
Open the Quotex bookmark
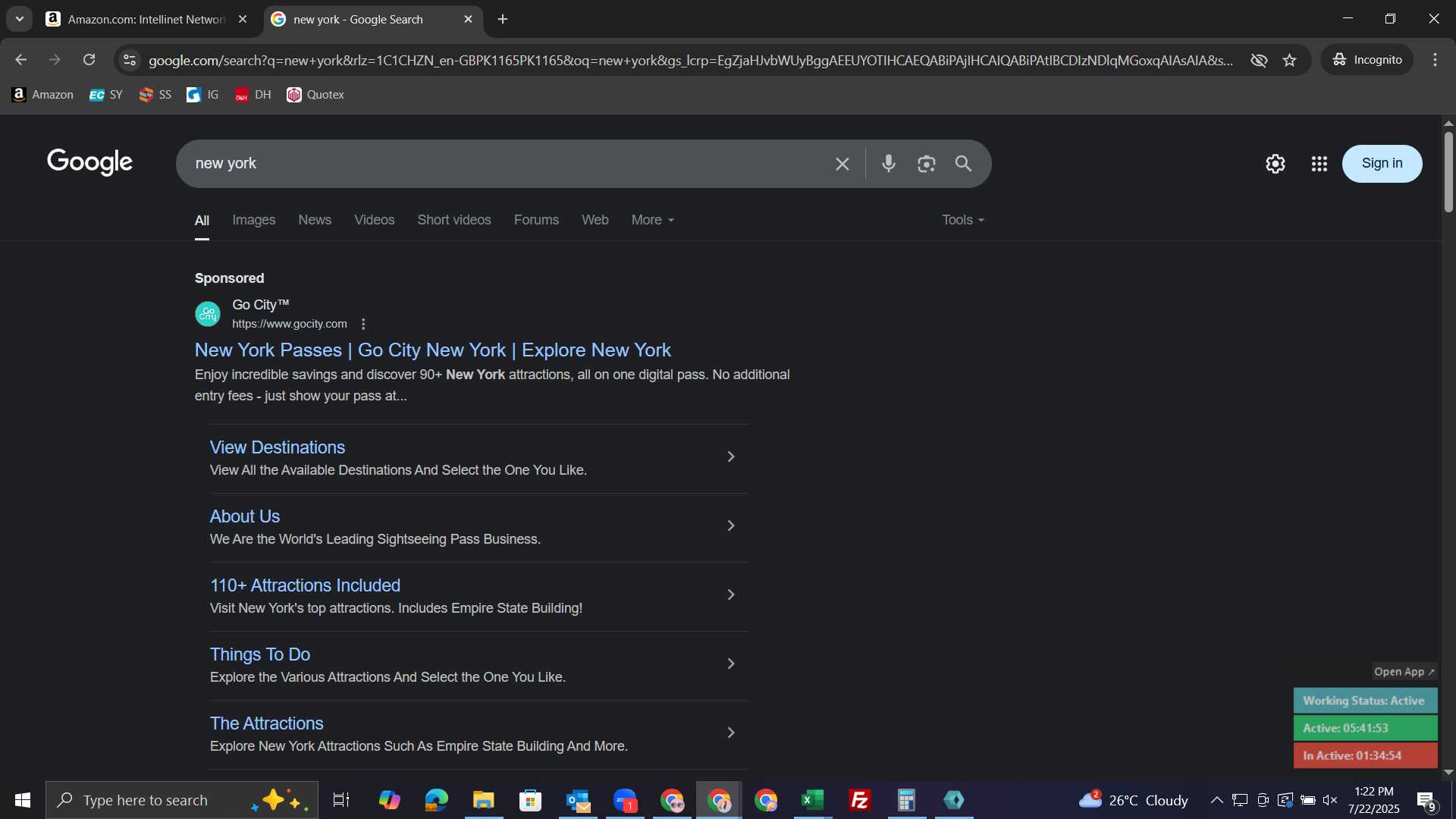pos(315,95)
